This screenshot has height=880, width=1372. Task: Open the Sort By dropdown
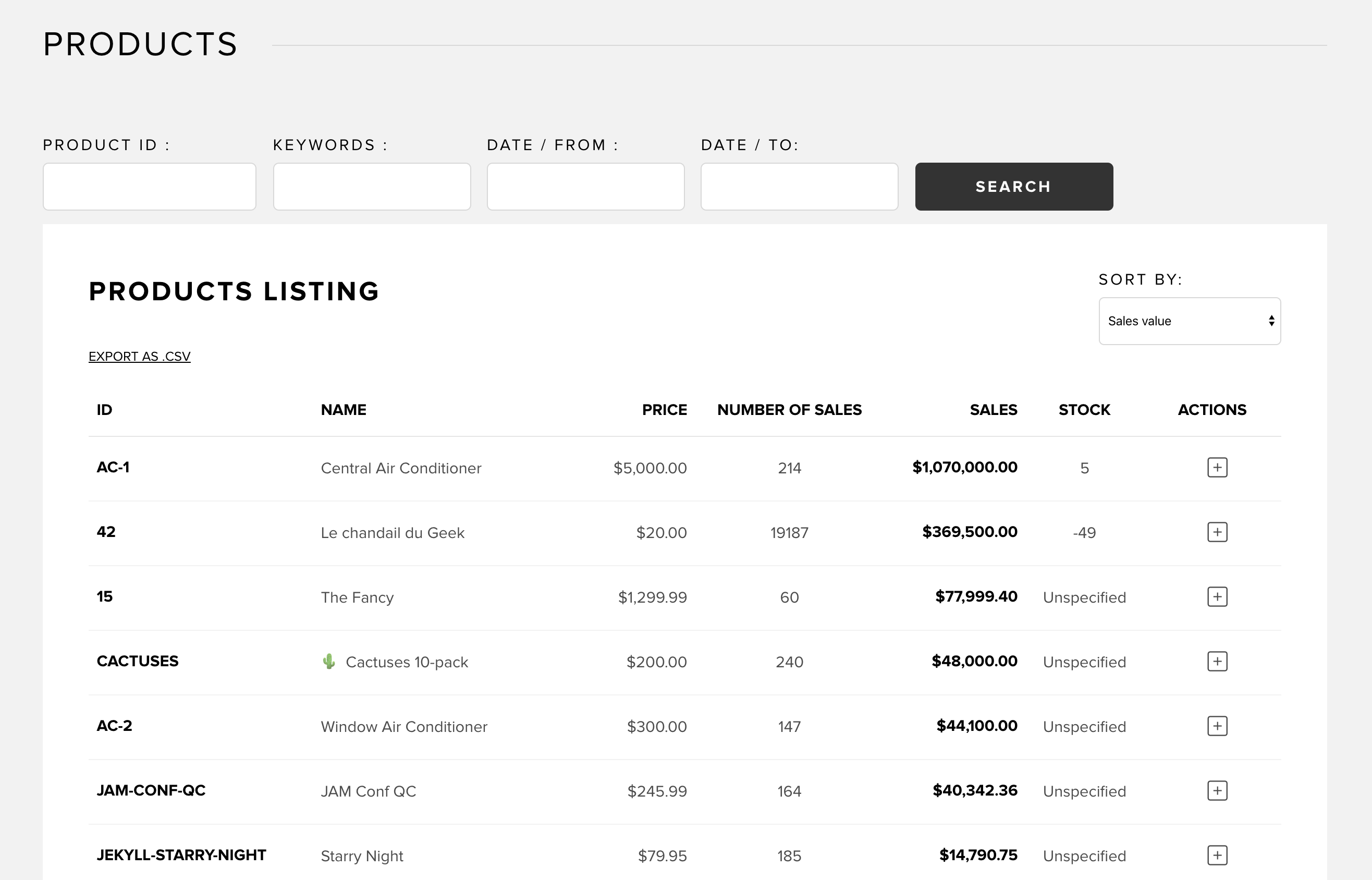[1188, 321]
